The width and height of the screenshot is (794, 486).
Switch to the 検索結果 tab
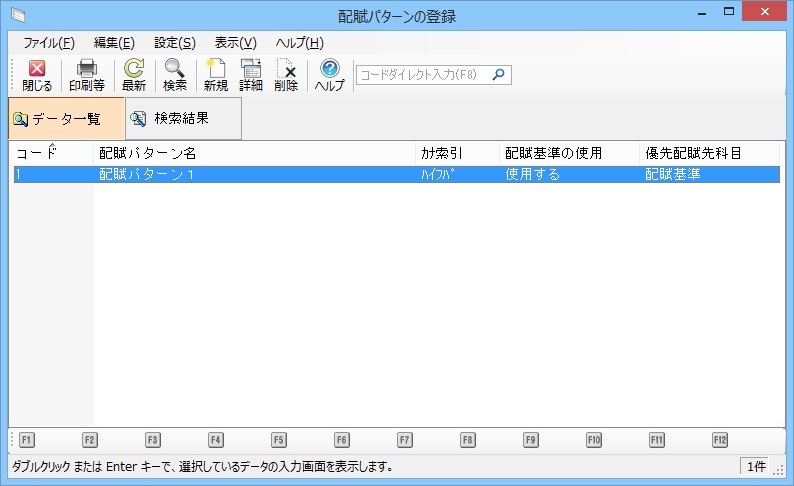coord(182,119)
